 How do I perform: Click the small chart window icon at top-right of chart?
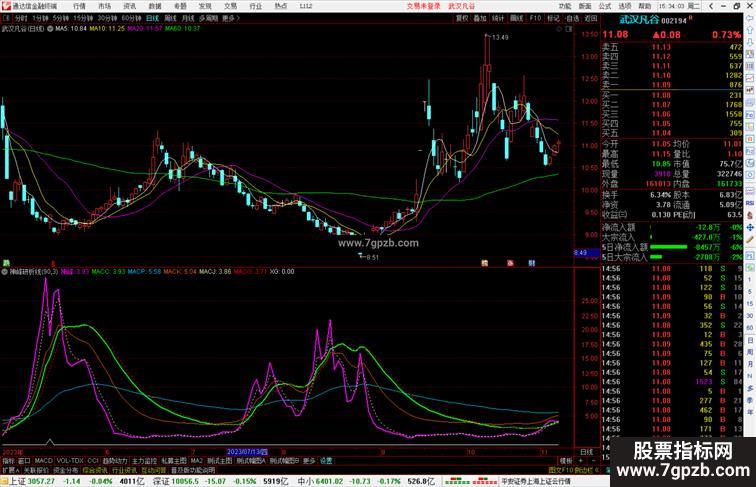click(x=569, y=29)
